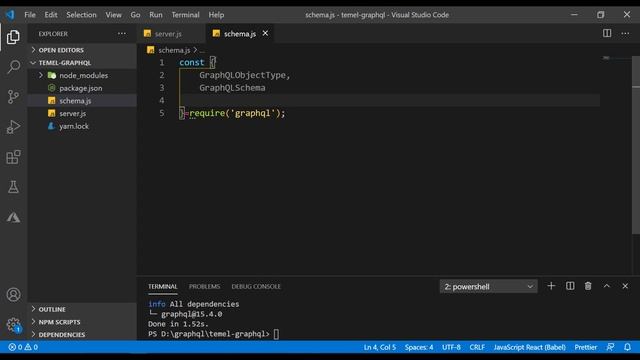Close the schema.js editor tab
This screenshot has width=640, height=360.
point(265,33)
